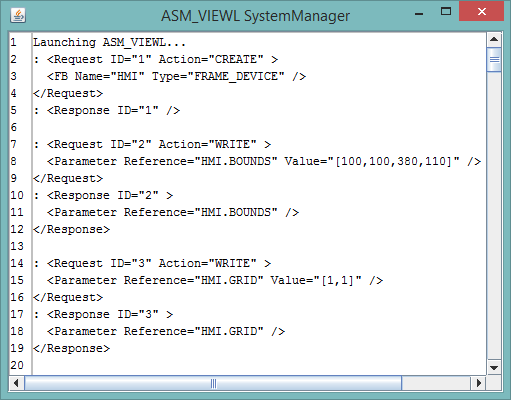Place cursor on the FB Name="HMI" line
The height and width of the screenshot is (400, 511).
pos(176,76)
